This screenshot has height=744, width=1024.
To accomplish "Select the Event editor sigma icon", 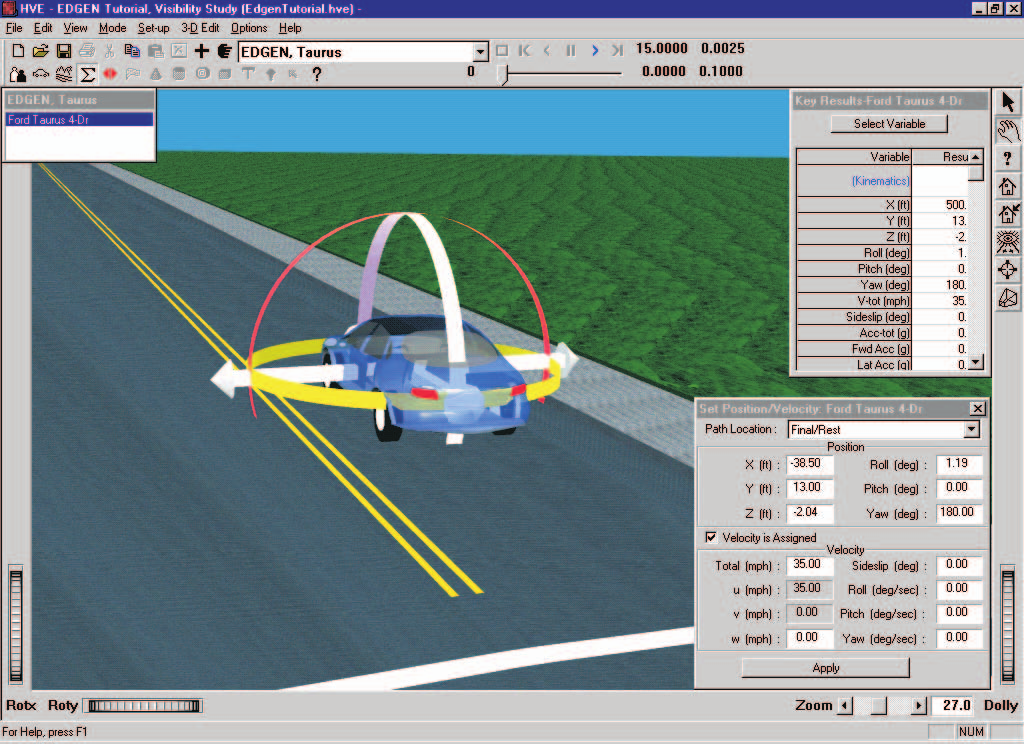I will pos(87,74).
